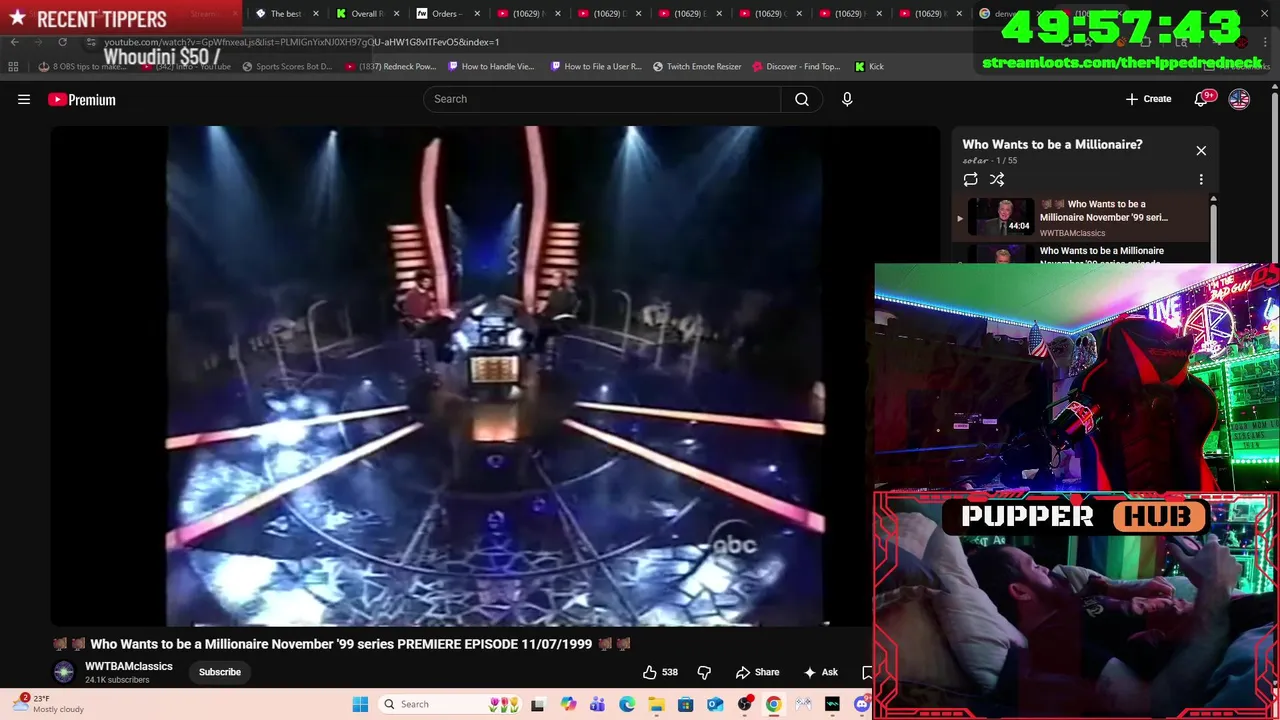1280x720 pixels.
Task: Switch to Google Chrome on the taskbar
Action: pyautogui.click(x=774, y=704)
